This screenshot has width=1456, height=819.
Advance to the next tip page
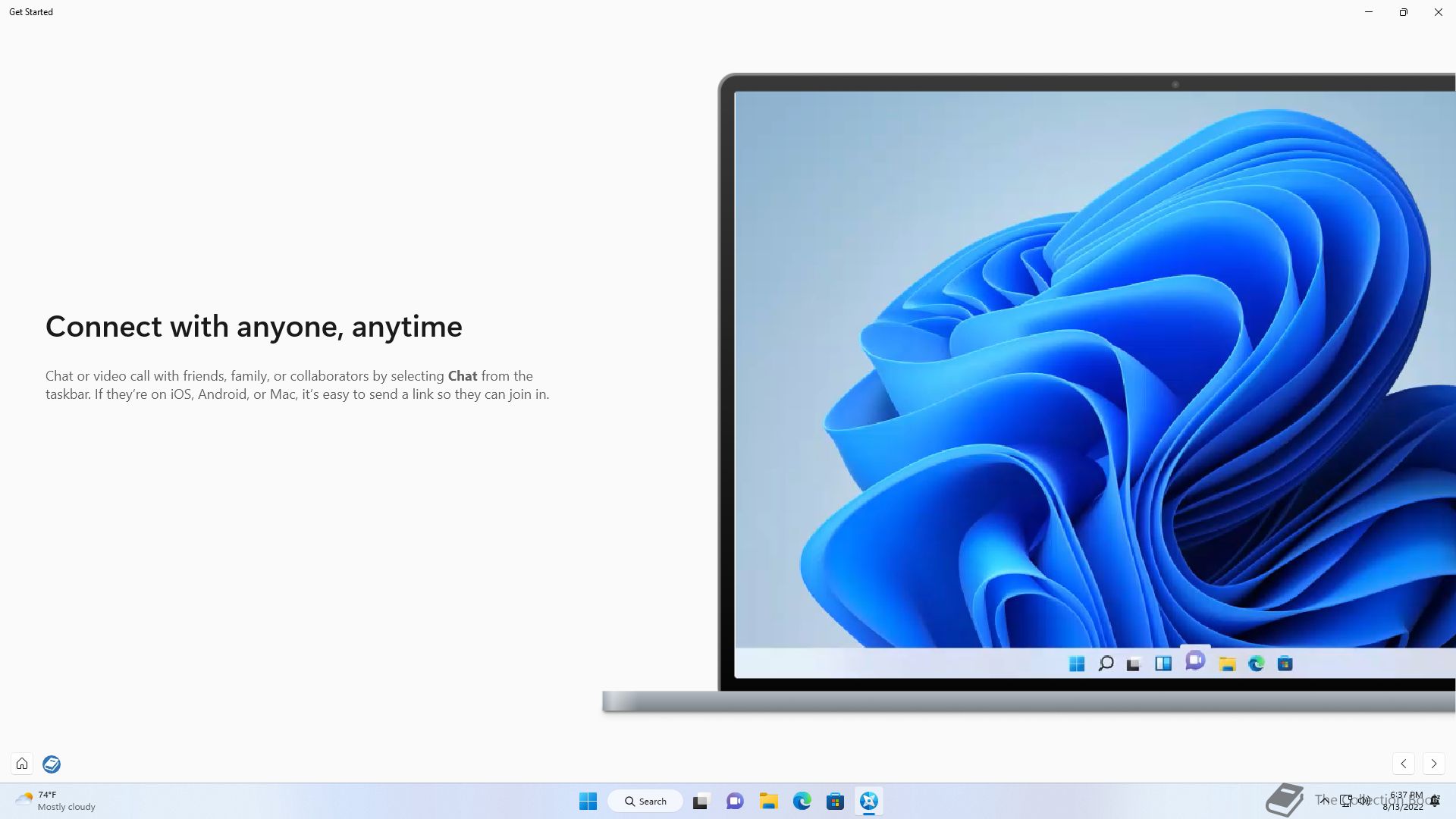[x=1433, y=764]
